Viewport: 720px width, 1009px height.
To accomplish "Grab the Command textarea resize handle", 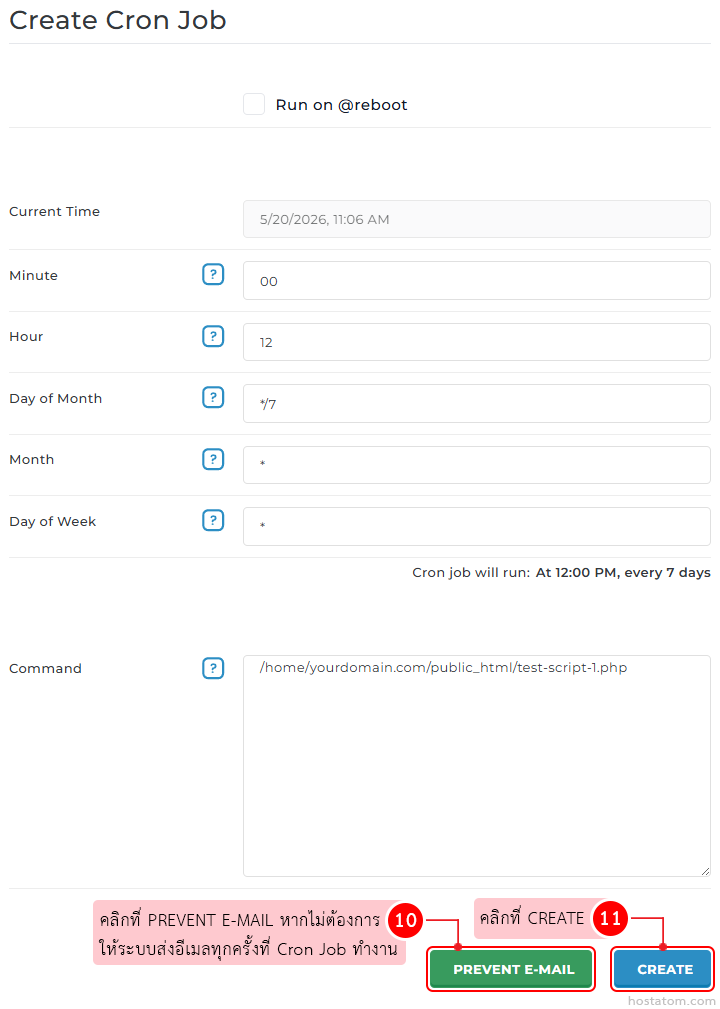I will 705,871.
